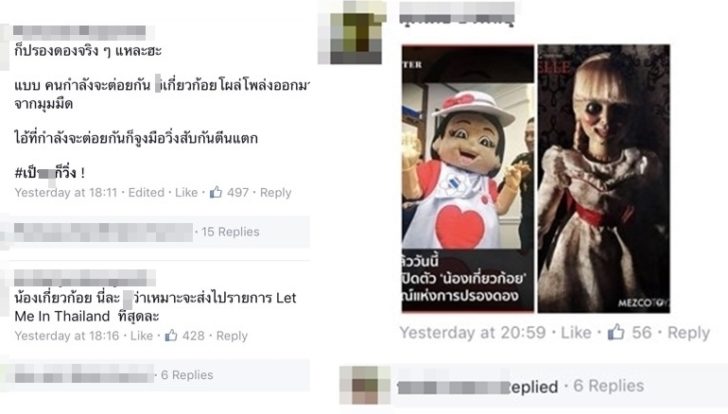Open the mascot photo with heart apron

468,178
